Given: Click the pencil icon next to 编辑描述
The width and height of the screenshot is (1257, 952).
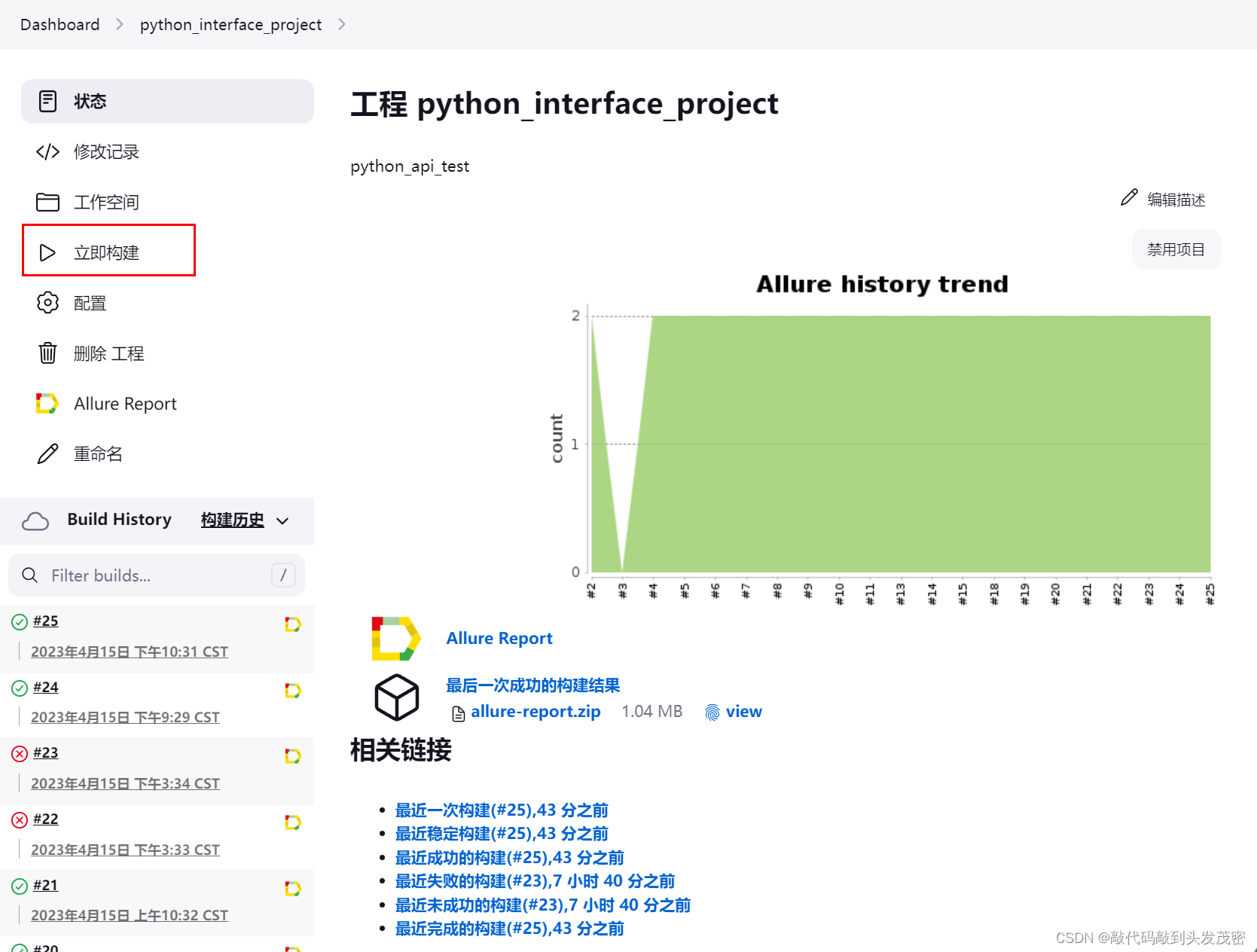Looking at the screenshot, I should pos(1129,198).
